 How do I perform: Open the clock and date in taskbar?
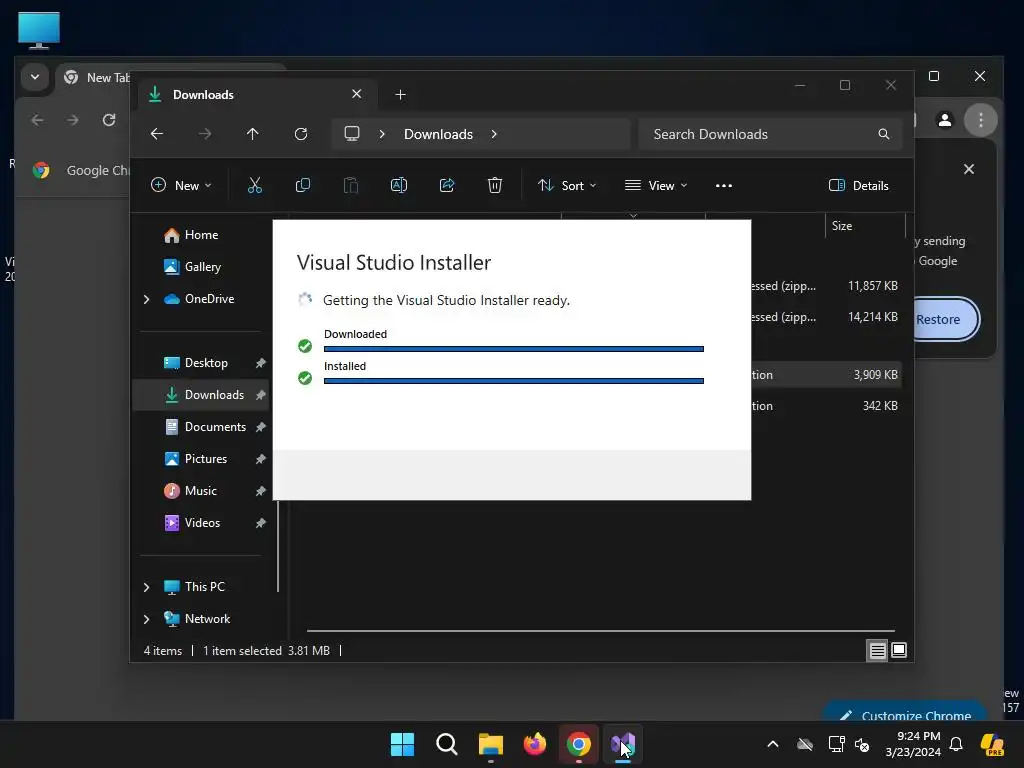coord(912,744)
